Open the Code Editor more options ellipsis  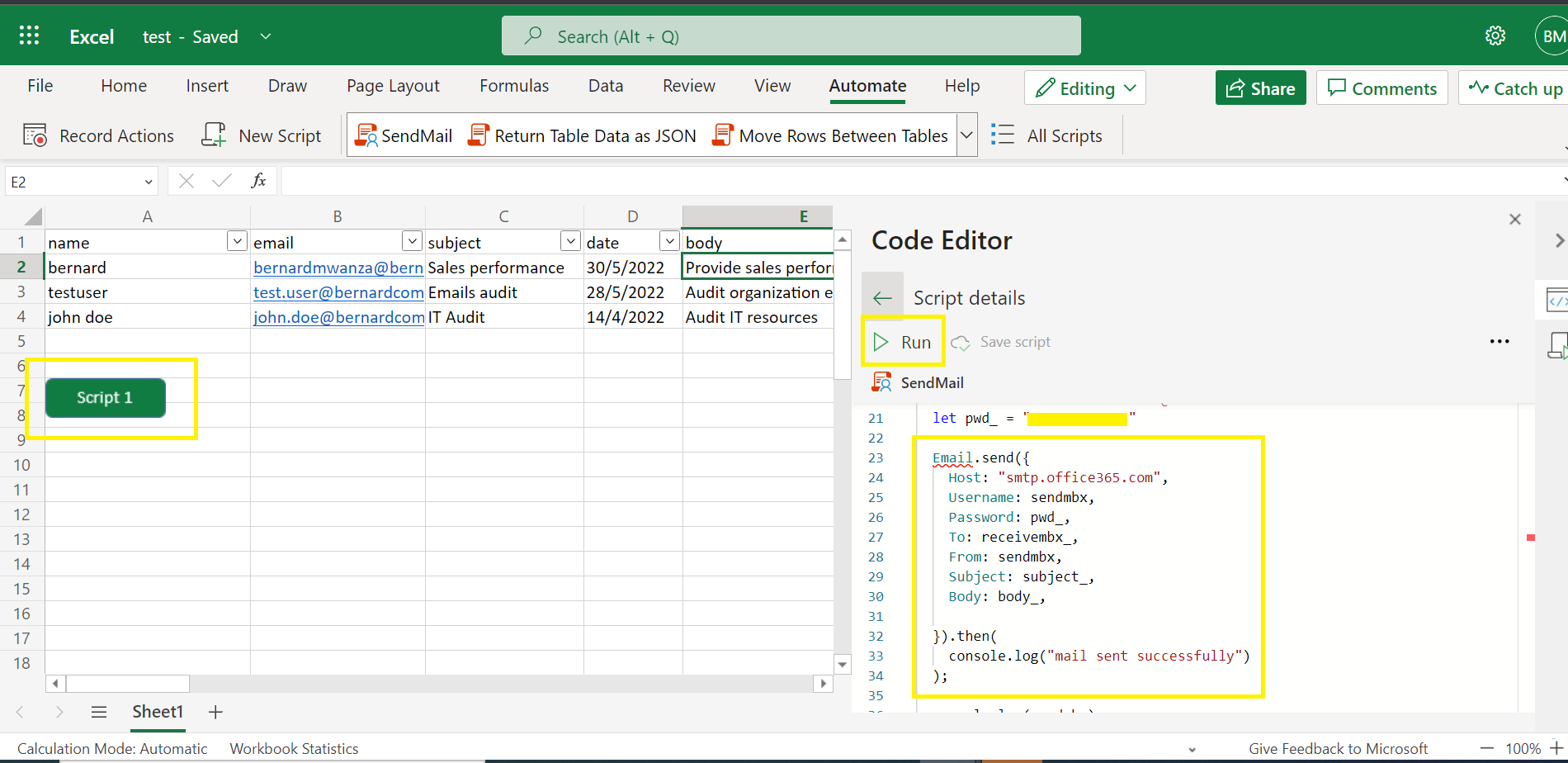click(x=1500, y=341)
